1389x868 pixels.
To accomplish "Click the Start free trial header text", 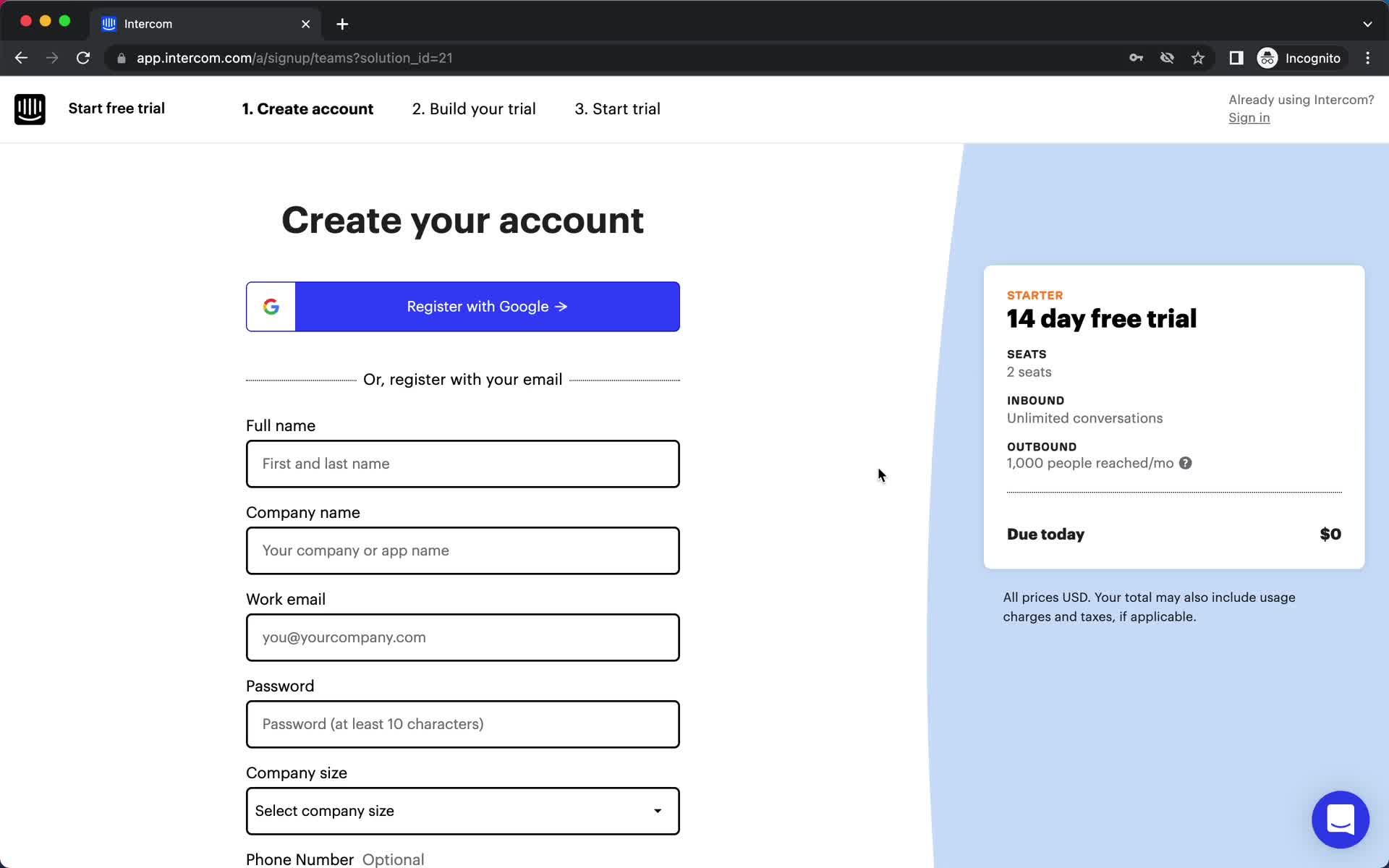I will click(116, 109).
